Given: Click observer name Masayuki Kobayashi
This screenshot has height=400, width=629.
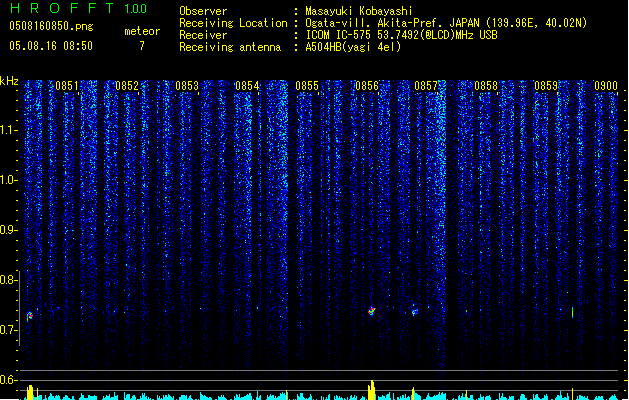Looking at the screenshot, I should click(359, 11).
